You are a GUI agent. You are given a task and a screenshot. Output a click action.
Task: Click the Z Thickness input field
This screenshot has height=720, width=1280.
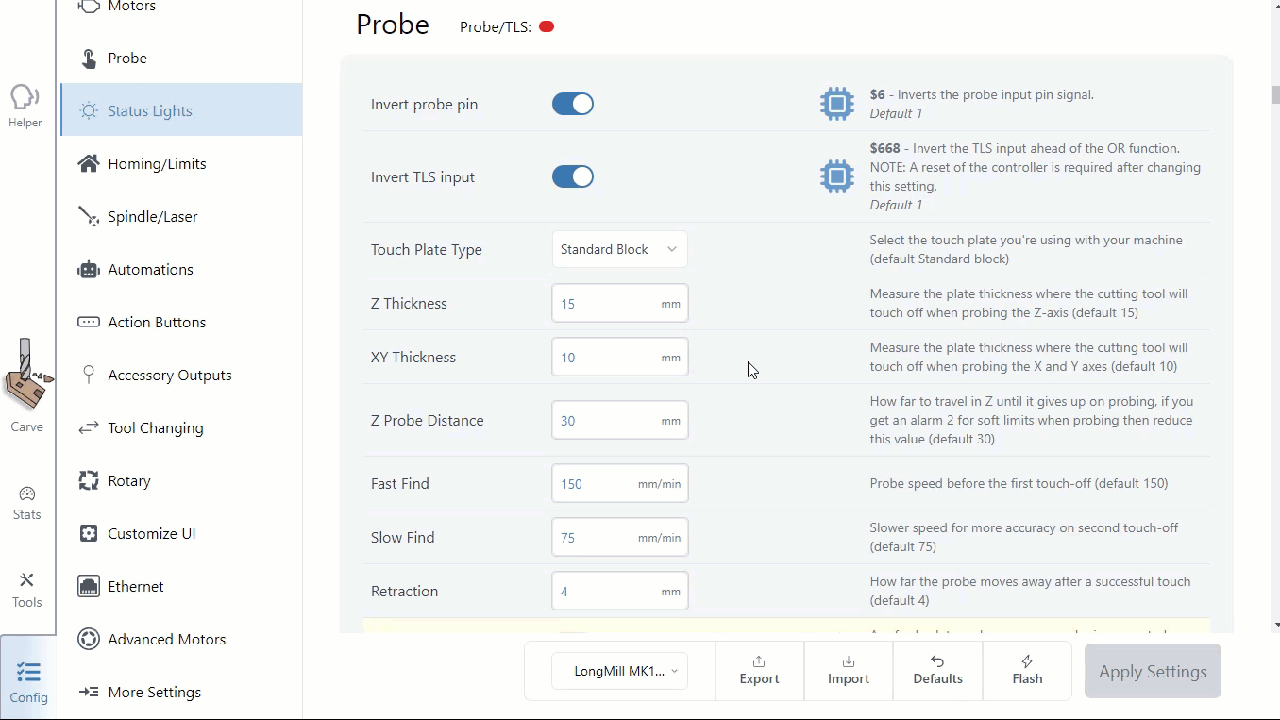coord(605,304)
